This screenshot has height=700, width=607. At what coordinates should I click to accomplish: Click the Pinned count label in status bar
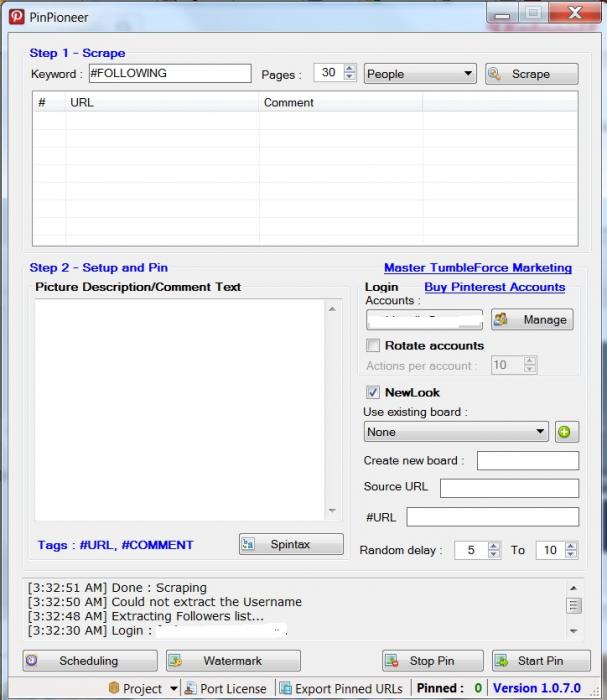pos(449,688)
